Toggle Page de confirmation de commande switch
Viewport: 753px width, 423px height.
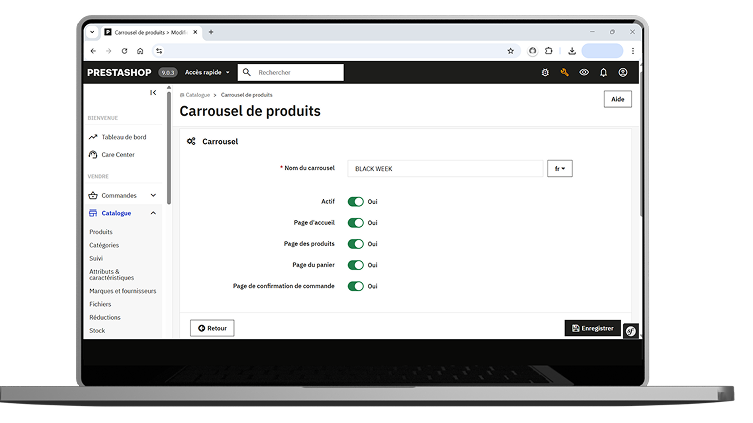356,286
